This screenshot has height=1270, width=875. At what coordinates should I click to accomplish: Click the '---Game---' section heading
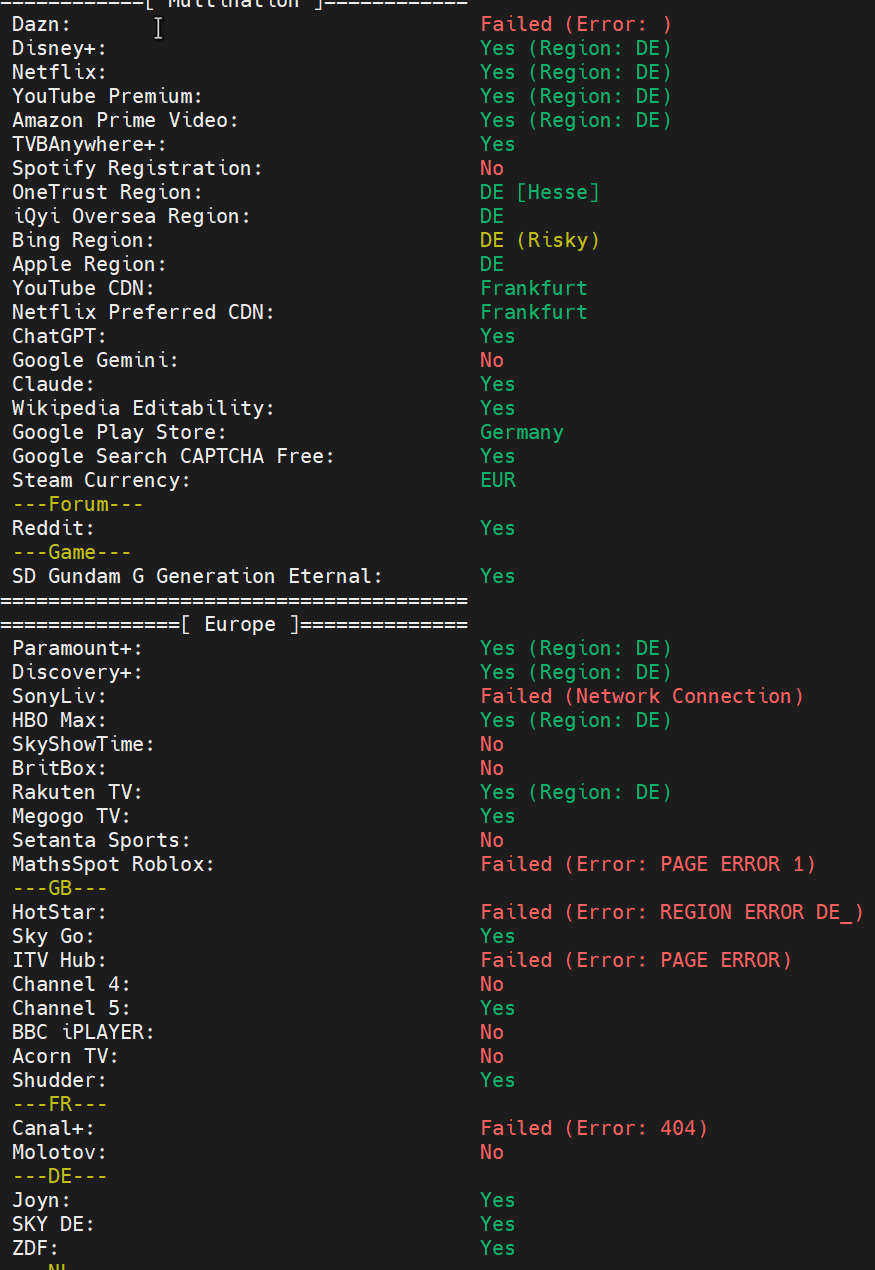[x=71, y=552]
